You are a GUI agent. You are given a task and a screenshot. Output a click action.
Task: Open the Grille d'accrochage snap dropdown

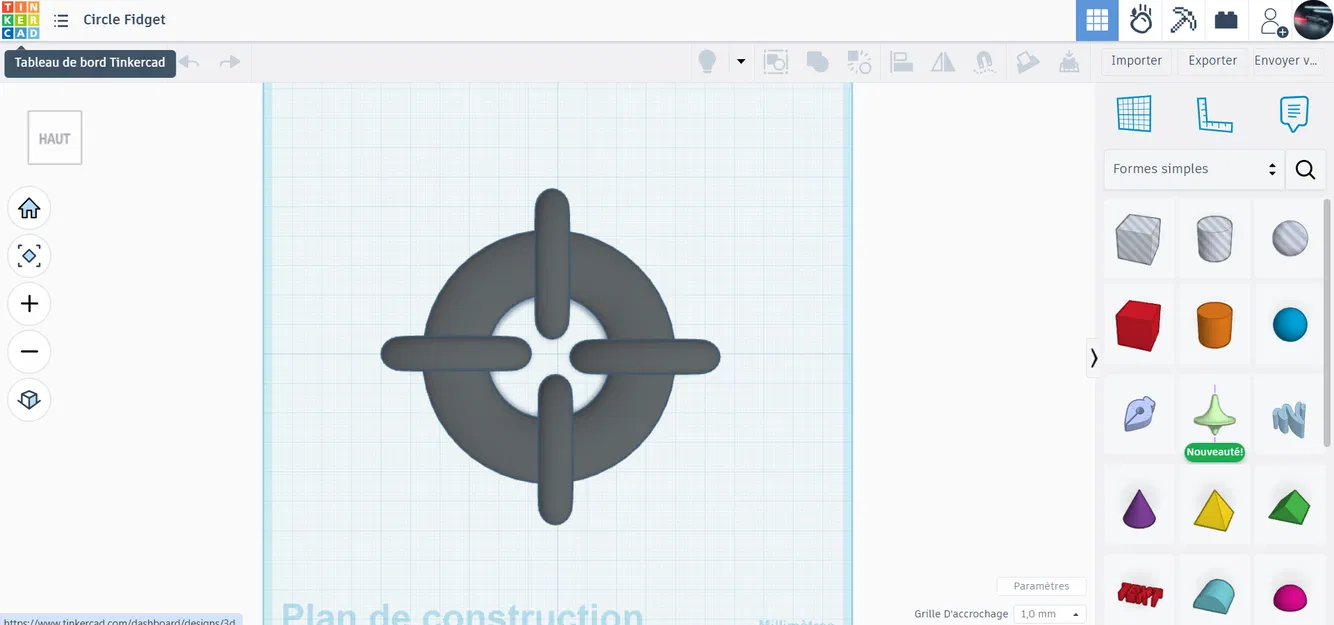1049,614
